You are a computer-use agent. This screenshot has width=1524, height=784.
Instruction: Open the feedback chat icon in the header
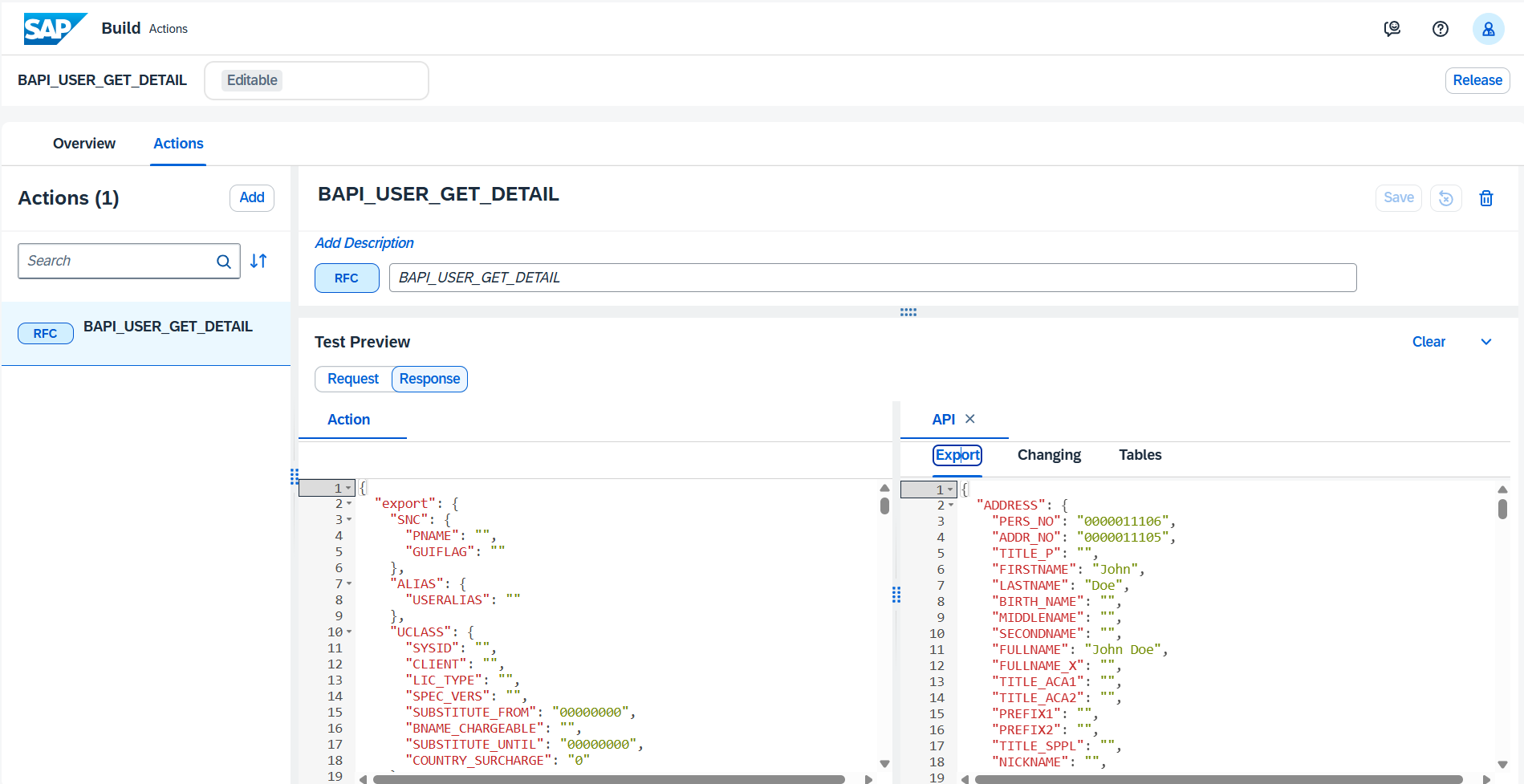[x=1392, y=29]
